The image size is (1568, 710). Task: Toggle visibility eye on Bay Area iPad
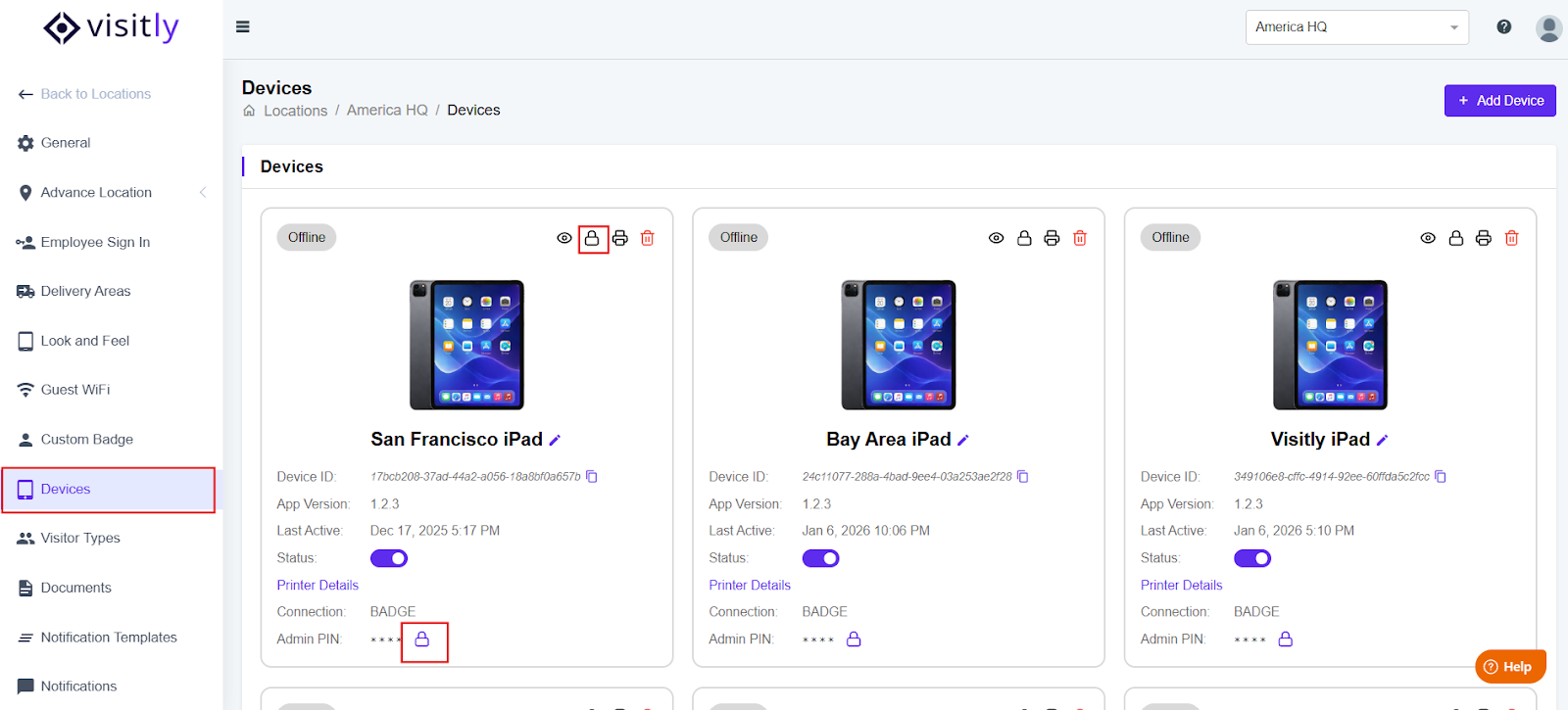click(x=997, y=238)
